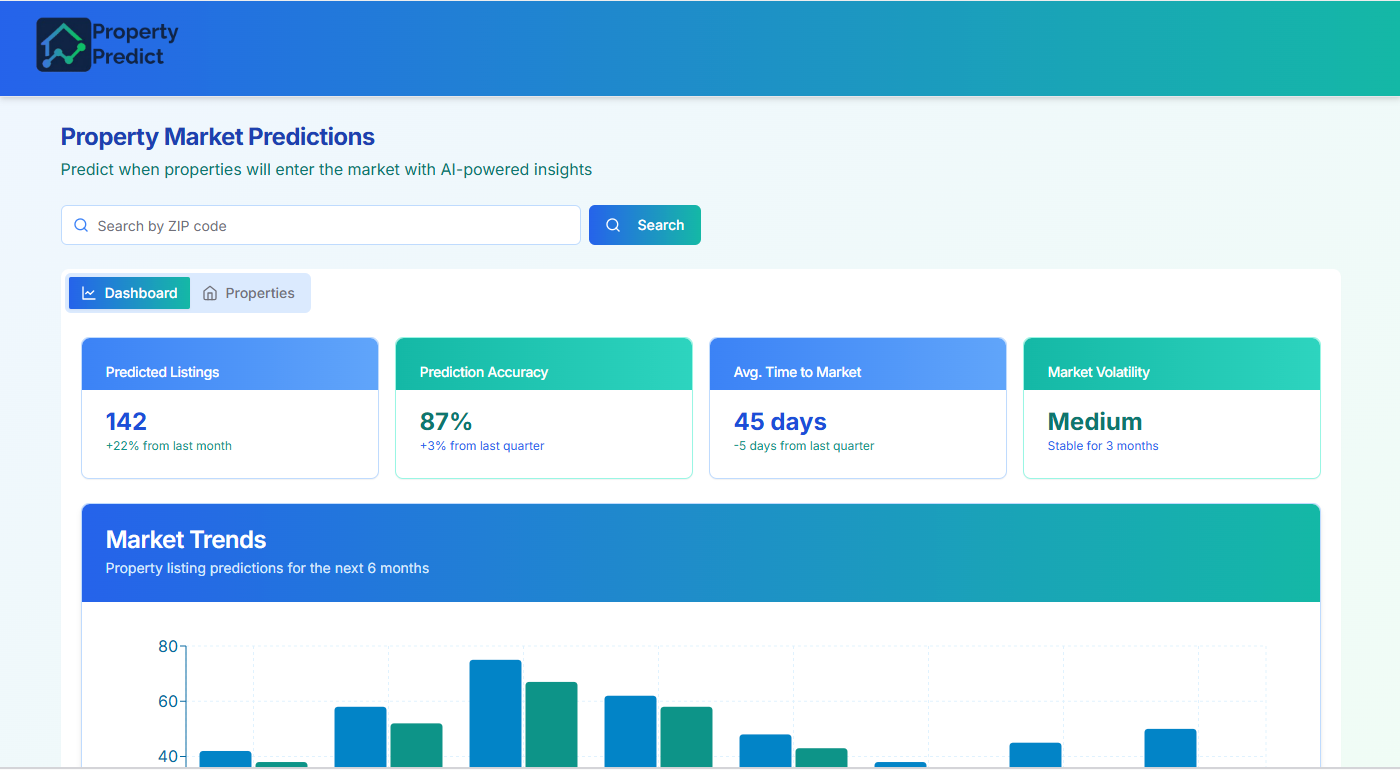This screenshot has width=1400, height=770.
Task: Click the Property Predict brand name text
Action: point(135,45)
